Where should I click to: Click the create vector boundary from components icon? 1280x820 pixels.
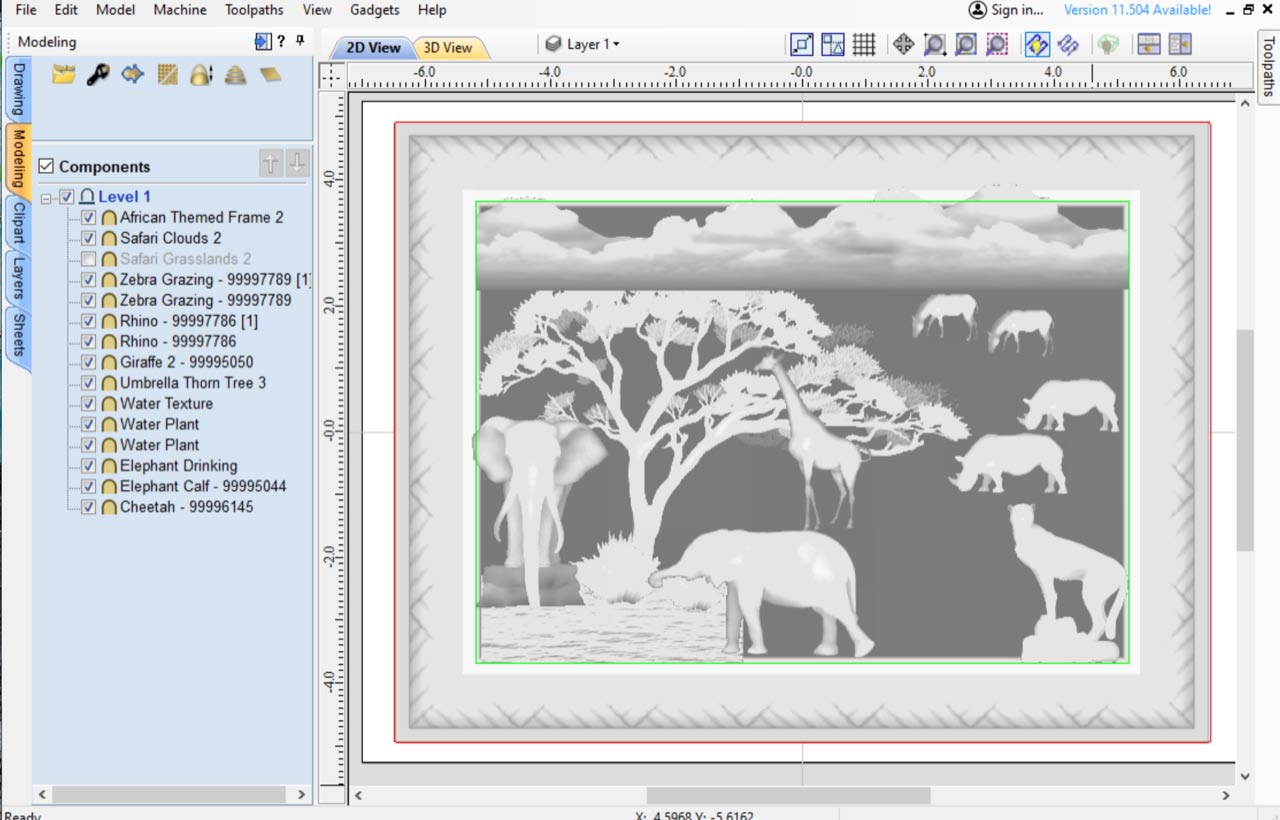pos(132,74)
